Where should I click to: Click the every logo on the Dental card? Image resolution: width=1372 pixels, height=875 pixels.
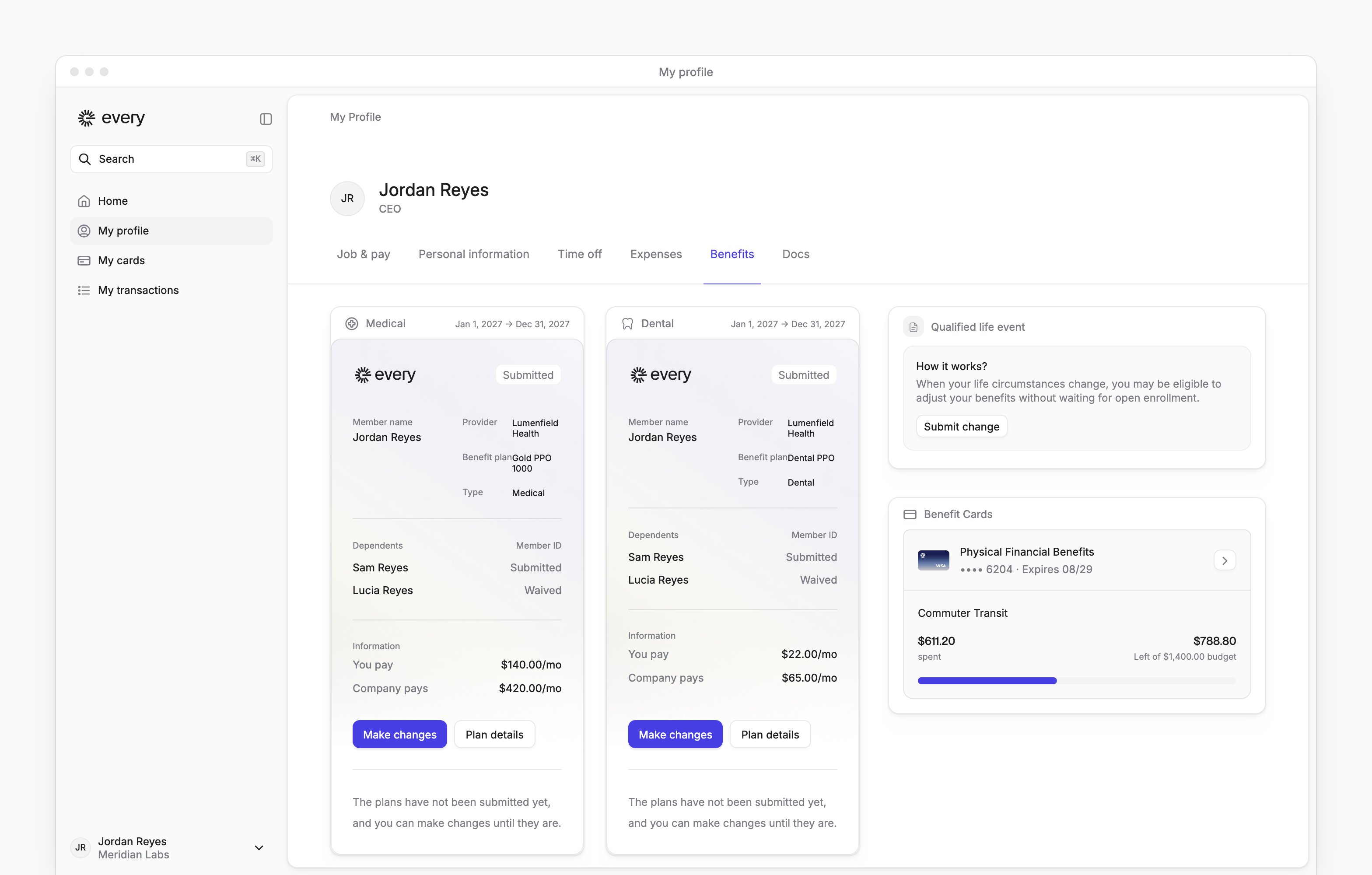point(660,375)
